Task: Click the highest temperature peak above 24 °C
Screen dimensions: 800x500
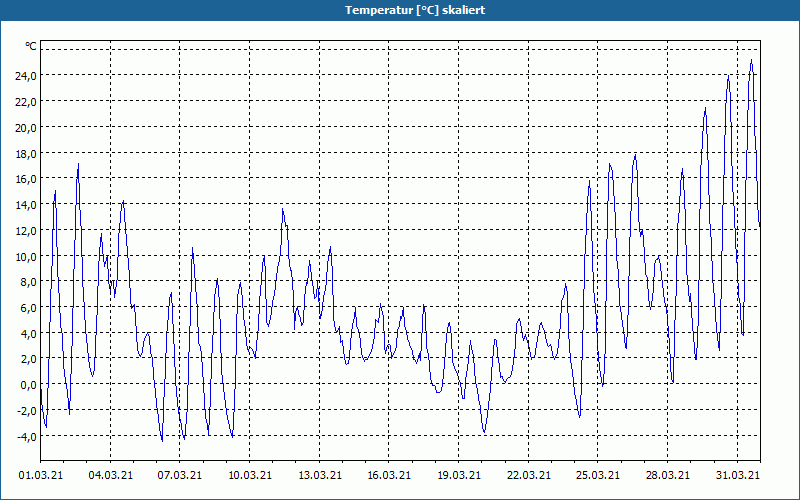Action: point(751,60)
